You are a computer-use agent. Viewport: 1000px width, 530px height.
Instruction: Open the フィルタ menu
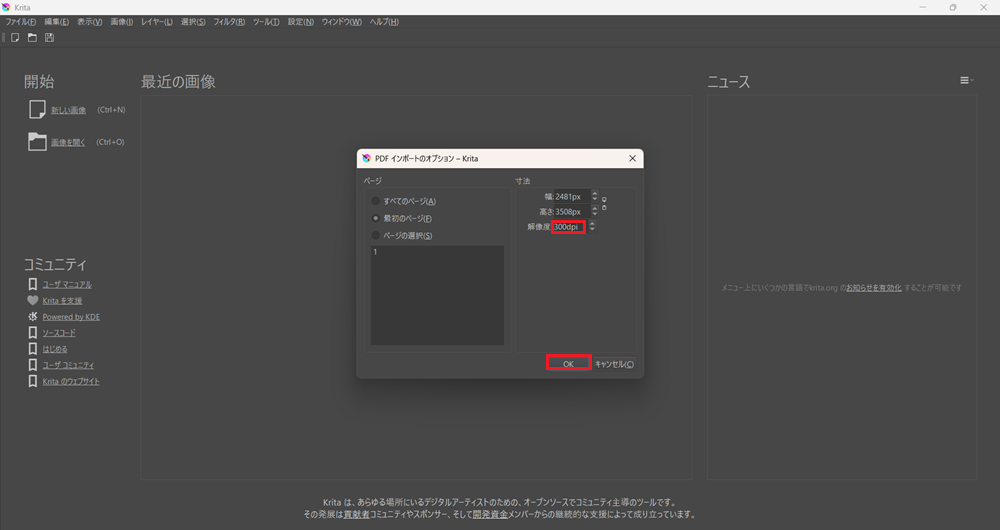[229, 22]
